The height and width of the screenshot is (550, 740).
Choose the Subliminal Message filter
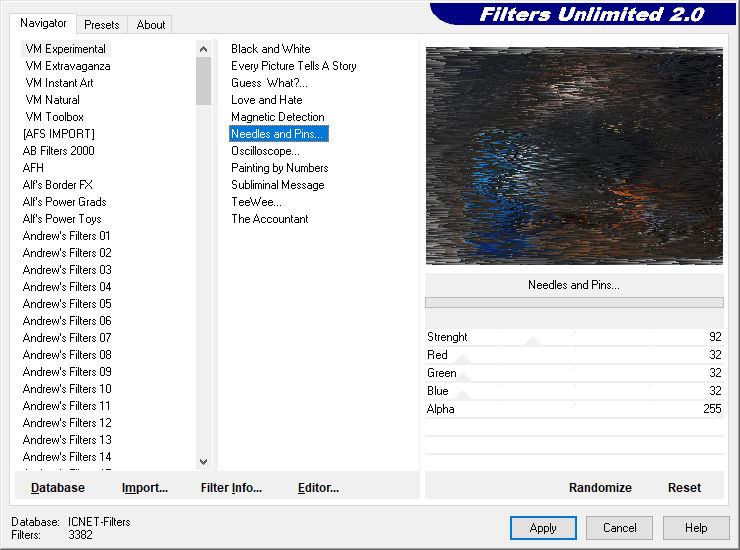[278, 185]
